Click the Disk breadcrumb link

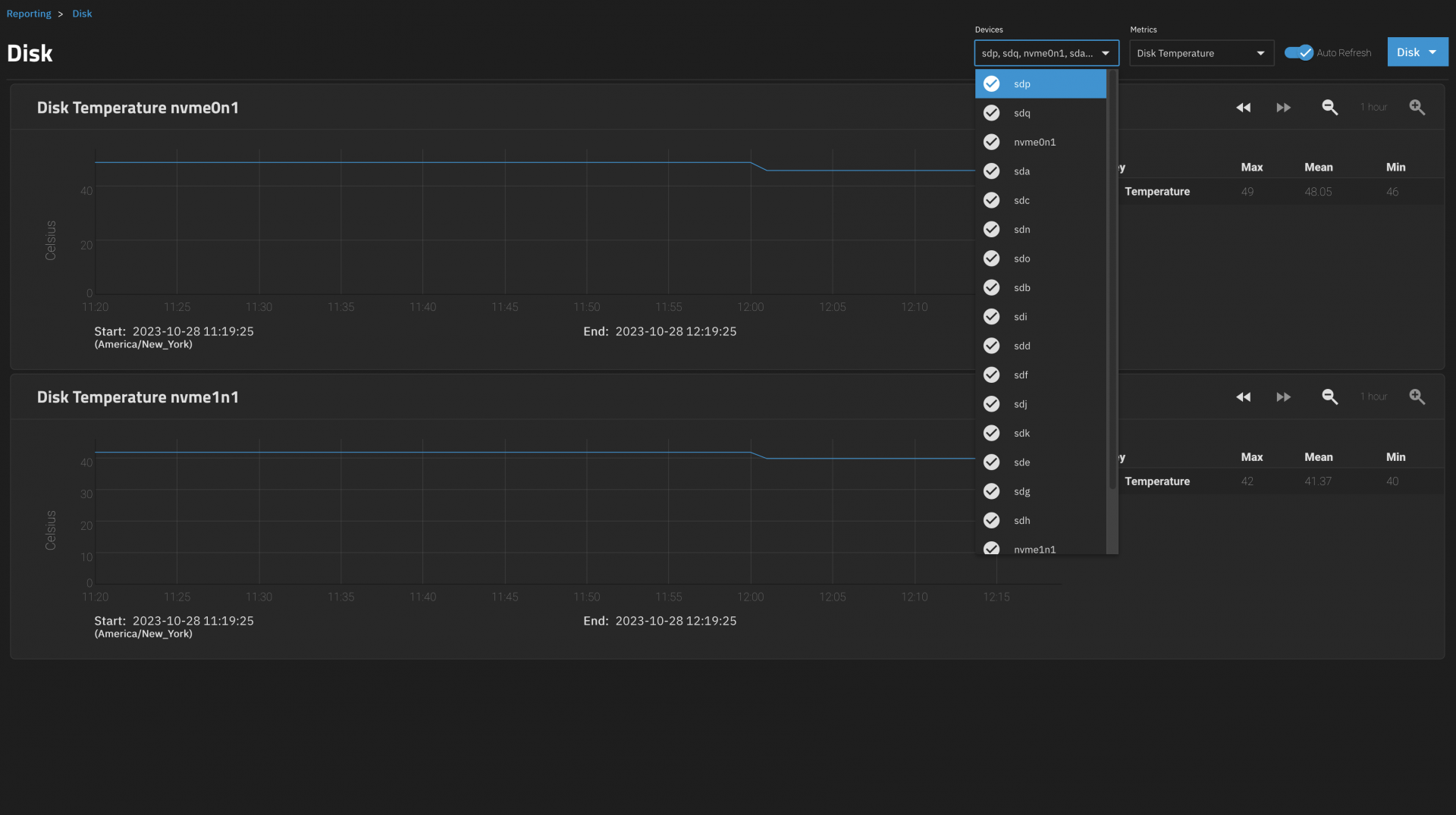pyautogui.click(x=82, y=14)
